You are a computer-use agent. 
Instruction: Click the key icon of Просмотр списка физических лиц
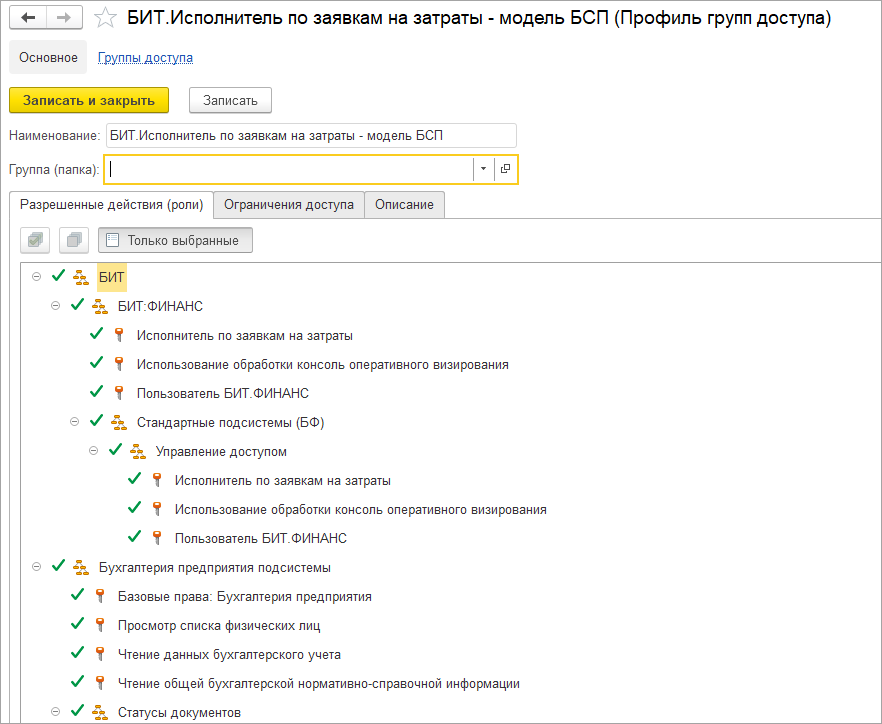point(100,626)
